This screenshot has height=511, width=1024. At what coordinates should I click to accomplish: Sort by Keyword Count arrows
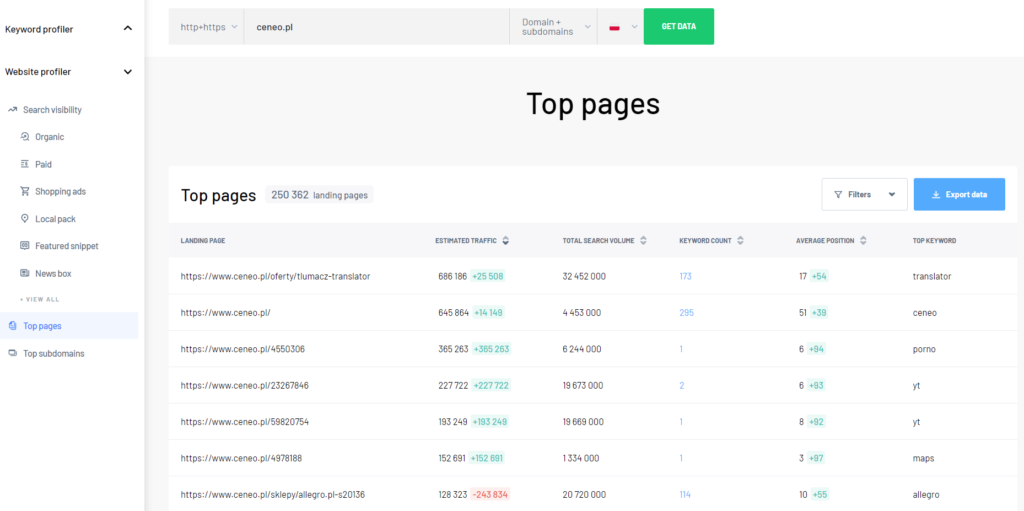click(740, 240)
